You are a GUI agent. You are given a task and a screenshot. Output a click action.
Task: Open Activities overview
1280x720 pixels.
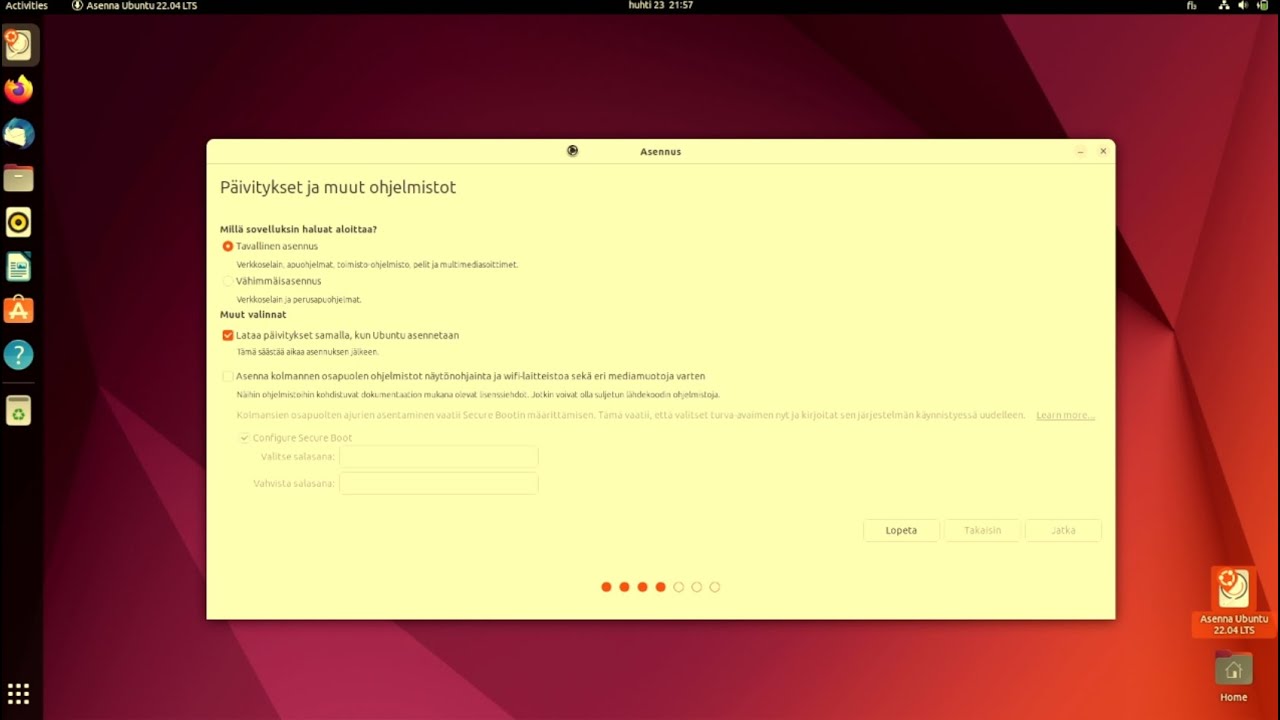tap(27, 6)
